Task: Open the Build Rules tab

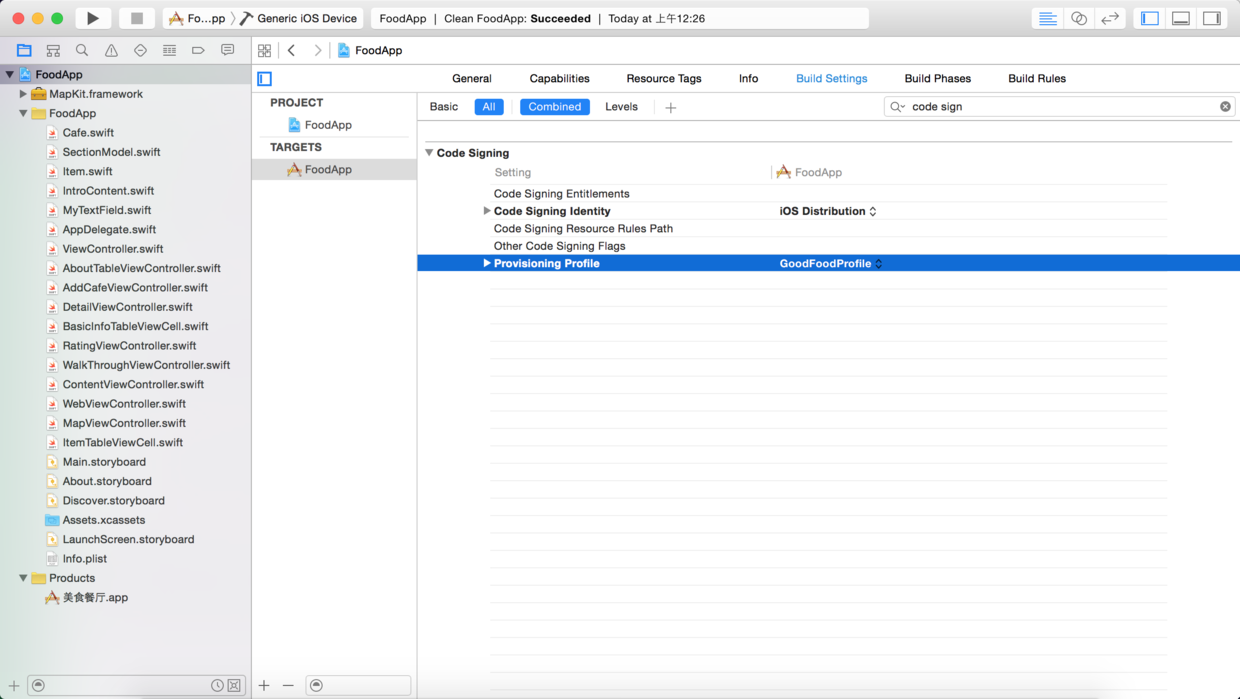Action: (x=1037, y=78)
